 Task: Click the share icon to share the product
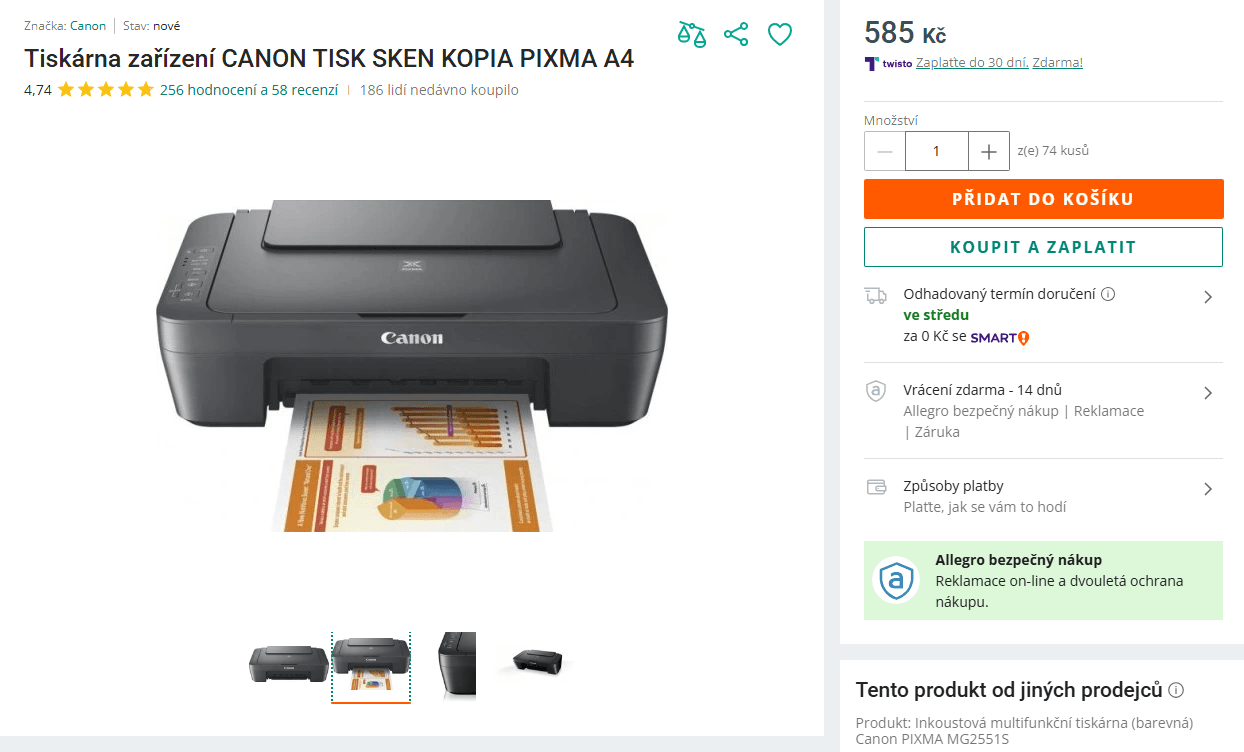(x=736, y=33)
